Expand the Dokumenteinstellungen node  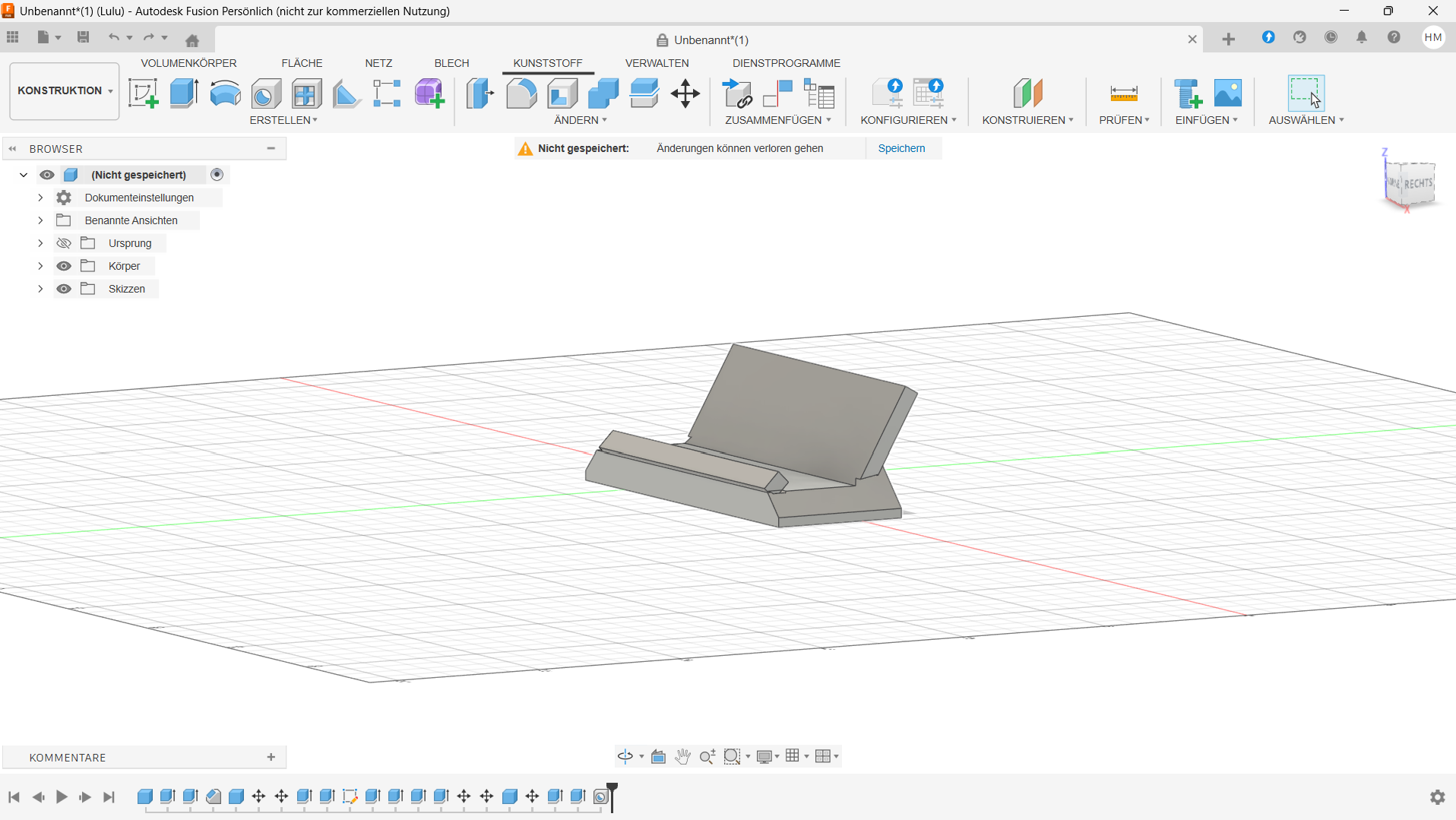[40, 198]
